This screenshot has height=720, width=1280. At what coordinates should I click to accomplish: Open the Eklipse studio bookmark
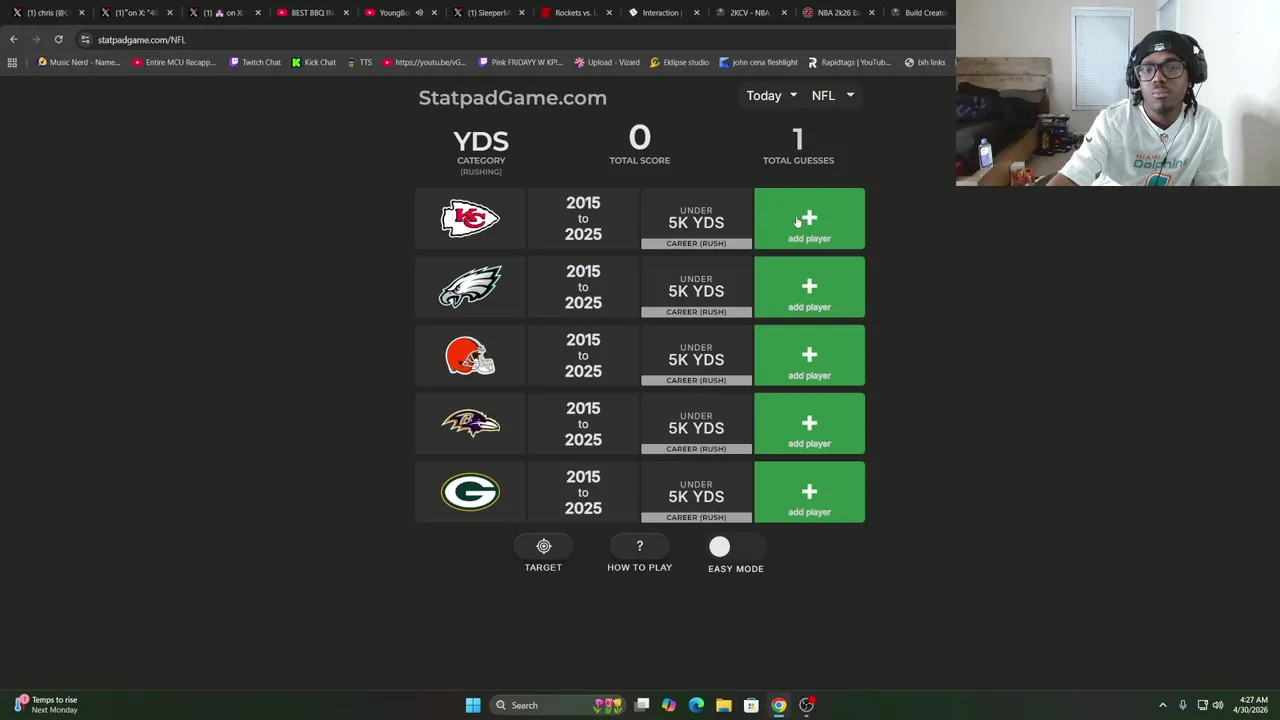tap(679, 62)
